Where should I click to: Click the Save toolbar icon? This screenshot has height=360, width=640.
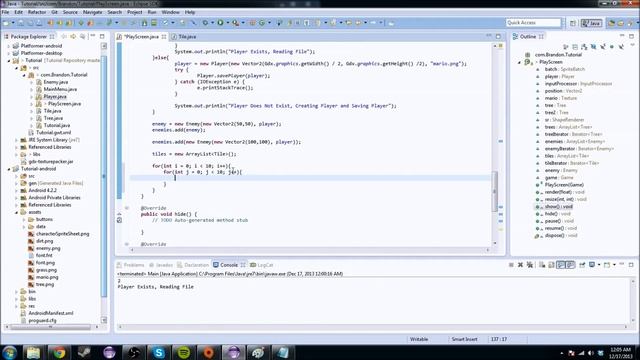pyautogui.click(x=21, y=23)
